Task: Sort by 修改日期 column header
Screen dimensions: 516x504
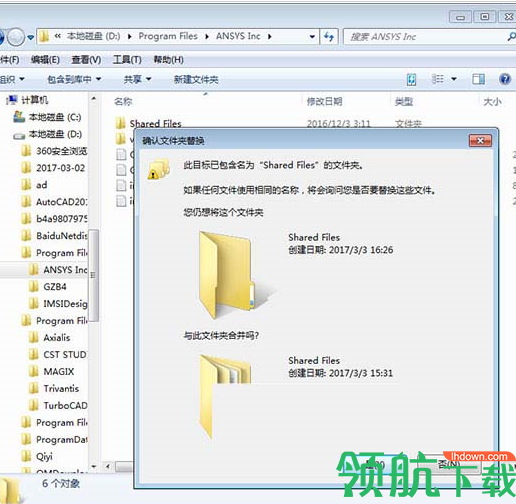Action: point(324,101)
